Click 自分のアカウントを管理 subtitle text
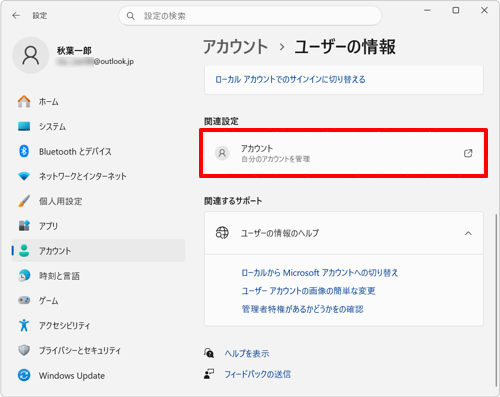The height and width of the screenshot is (397, 500). (x=275, y=159)
